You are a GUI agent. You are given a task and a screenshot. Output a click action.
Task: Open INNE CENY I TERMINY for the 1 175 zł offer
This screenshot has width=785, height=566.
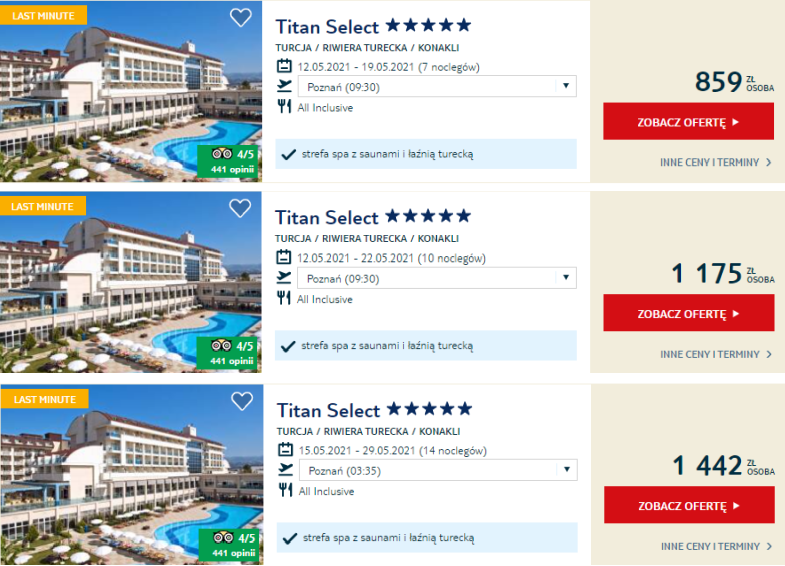tap(716, 354)
